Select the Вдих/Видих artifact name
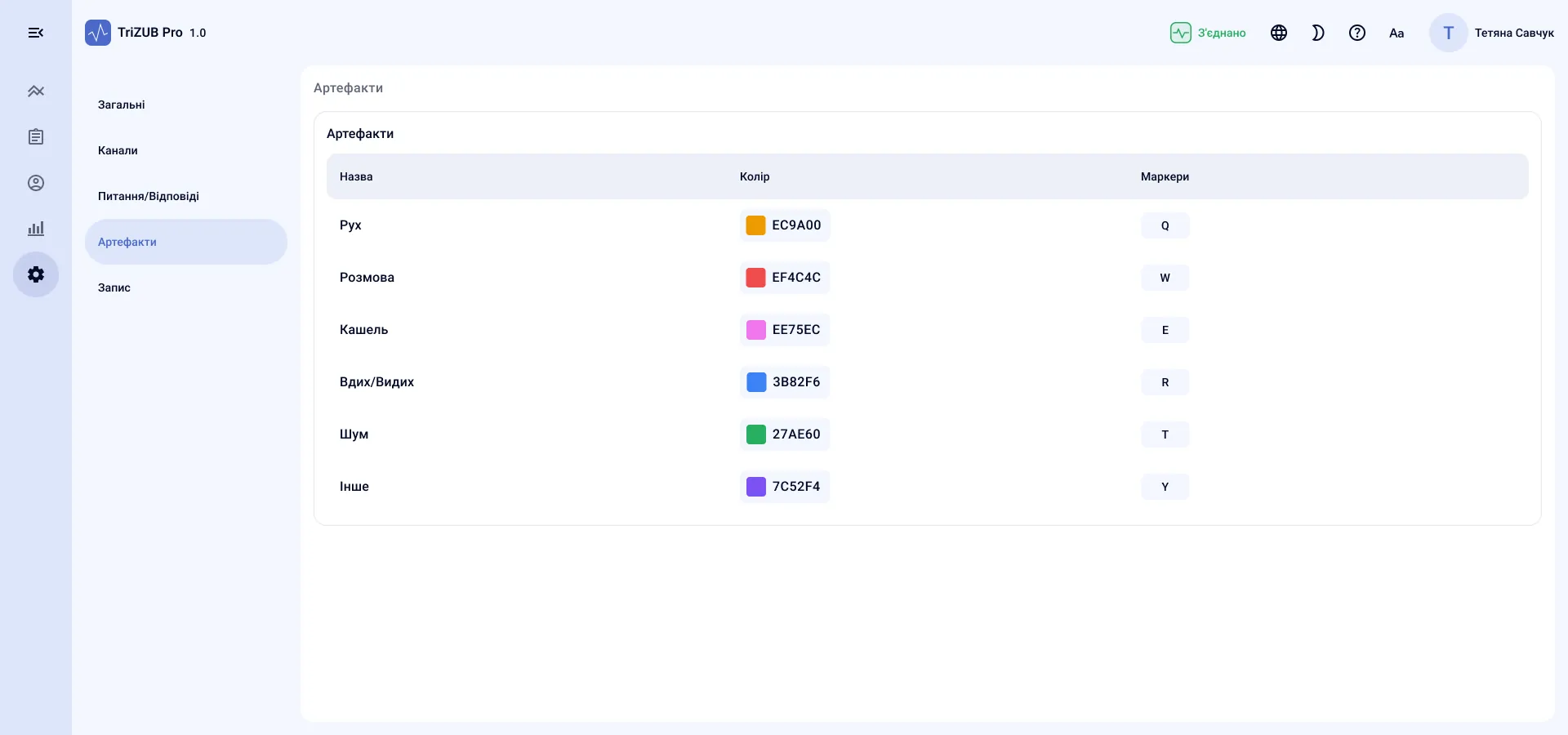Viewport: 1568px width, 735px height. 376,382
